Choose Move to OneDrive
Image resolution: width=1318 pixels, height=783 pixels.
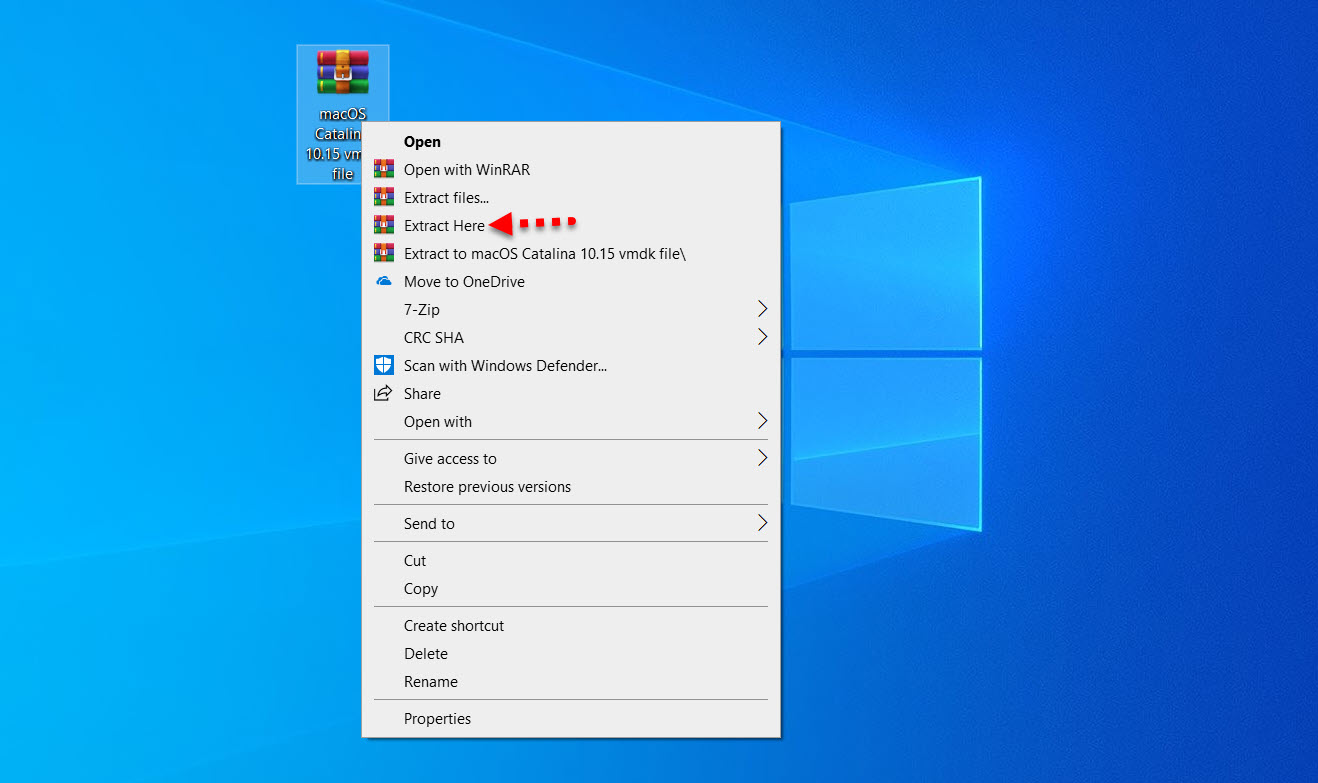(x=570, y=282)
